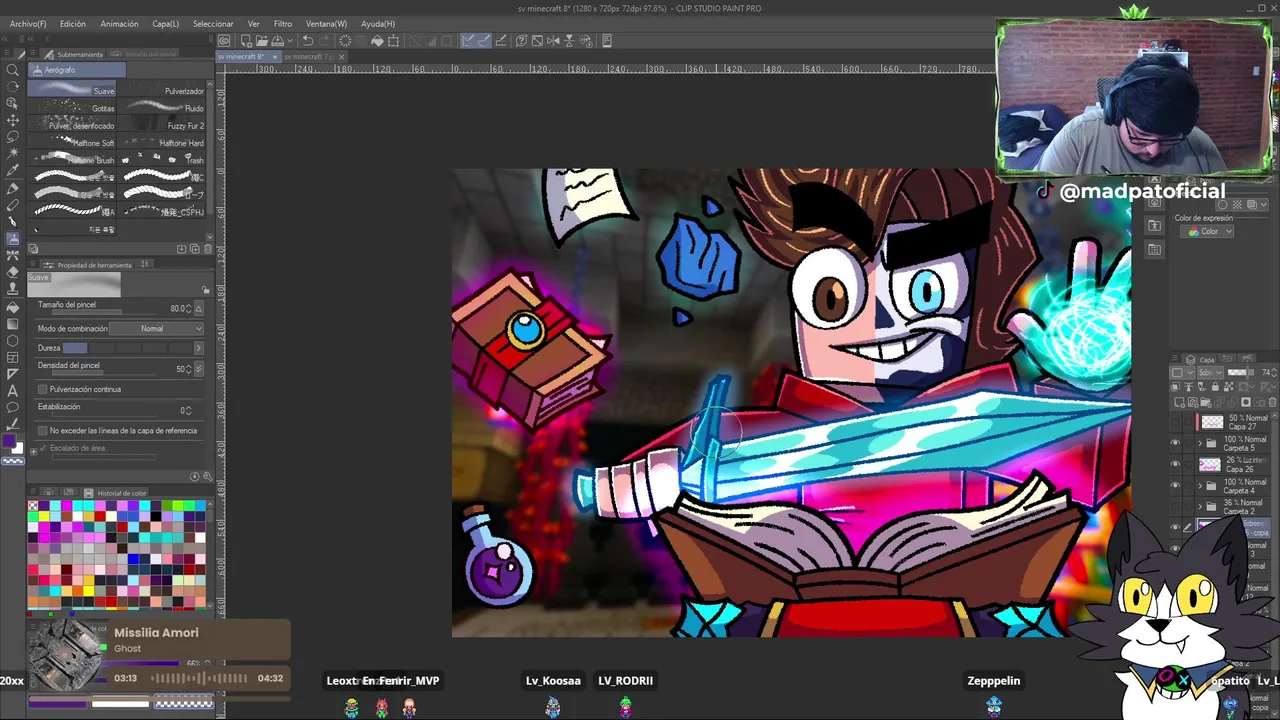
Task: Open Capa(L) menu
Action: [x=166, y=23]
